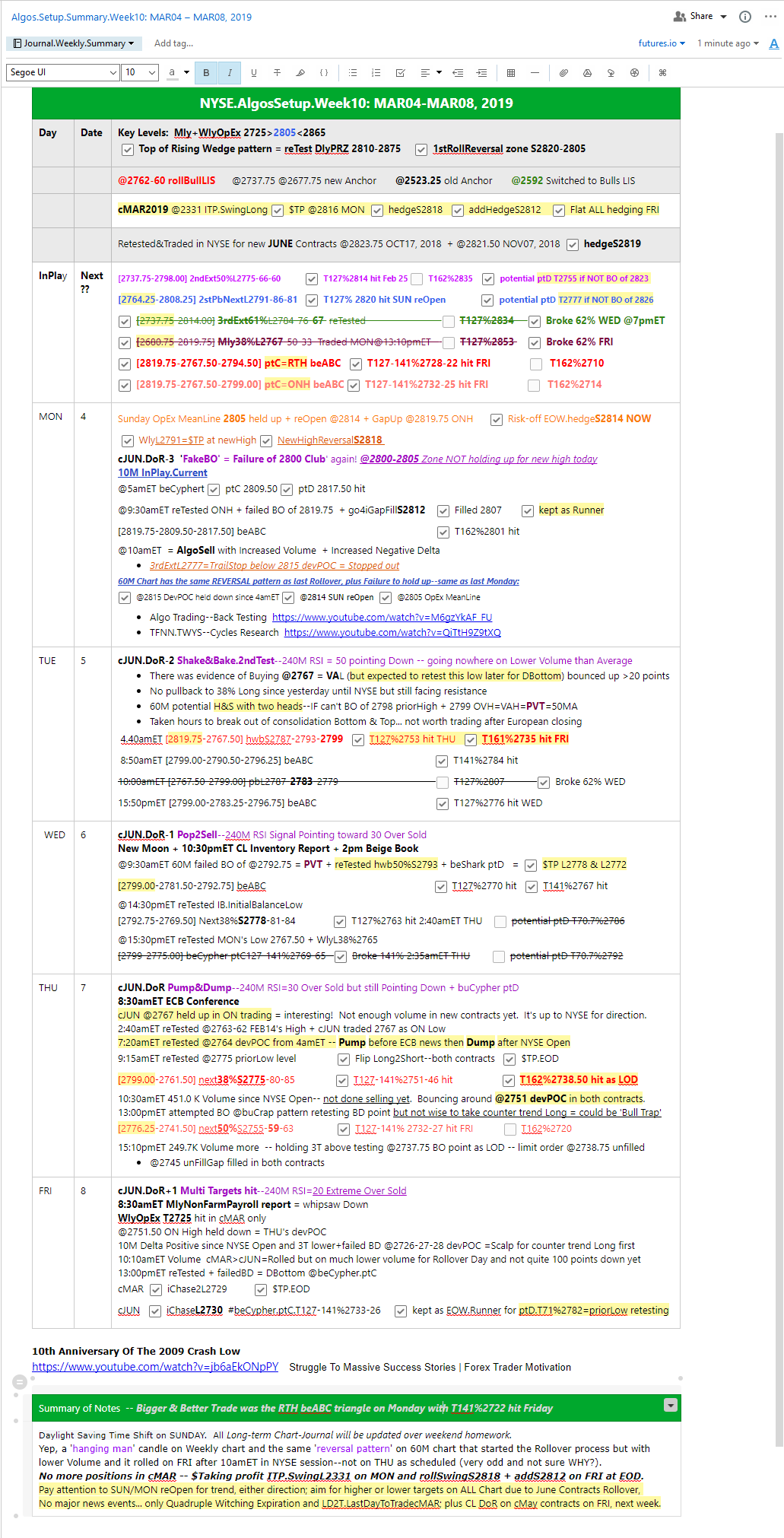Open the Journal.Weekly.Summary notebook dropdown

tap(73, 43)
